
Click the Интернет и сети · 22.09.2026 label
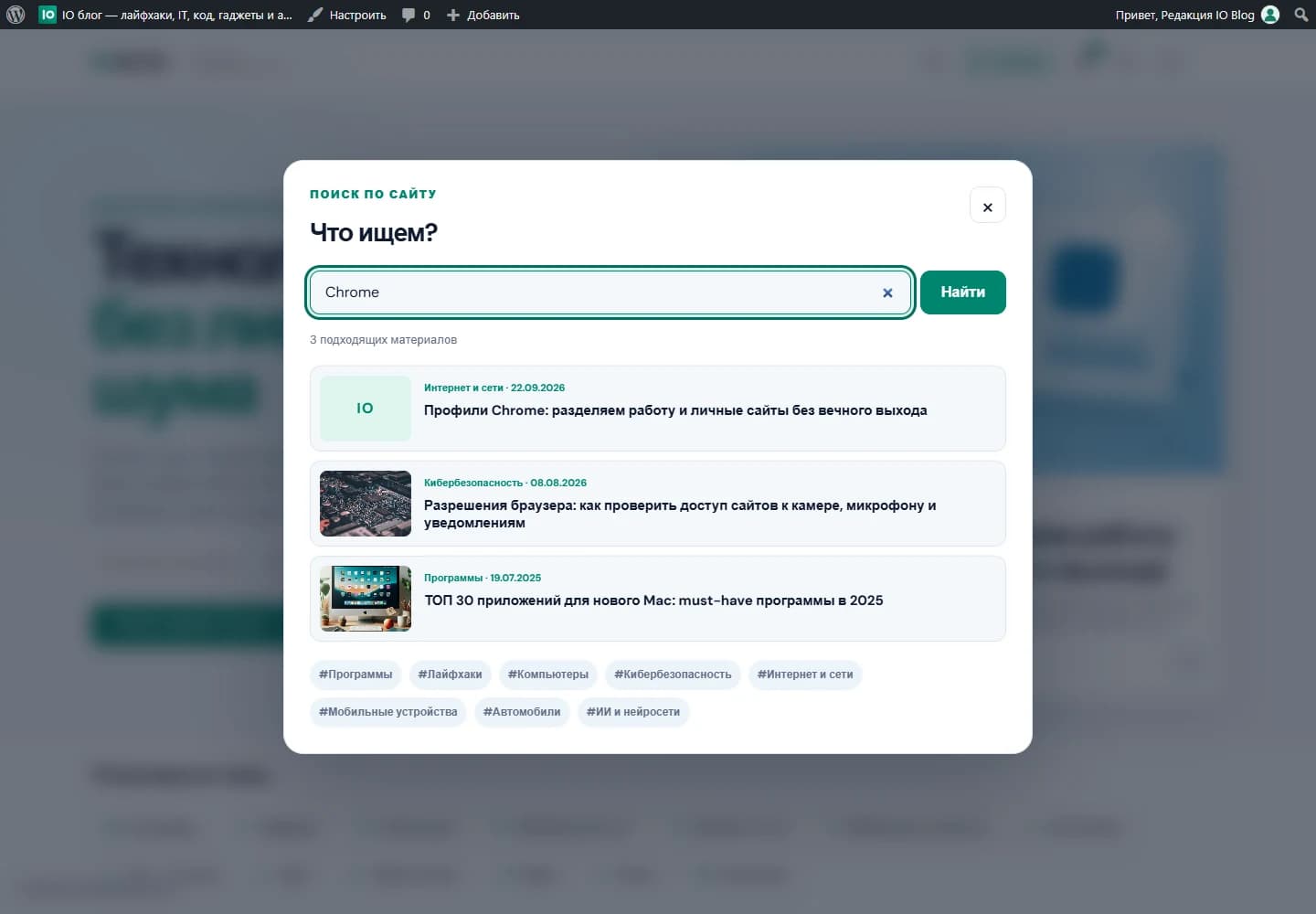point(494,388)
